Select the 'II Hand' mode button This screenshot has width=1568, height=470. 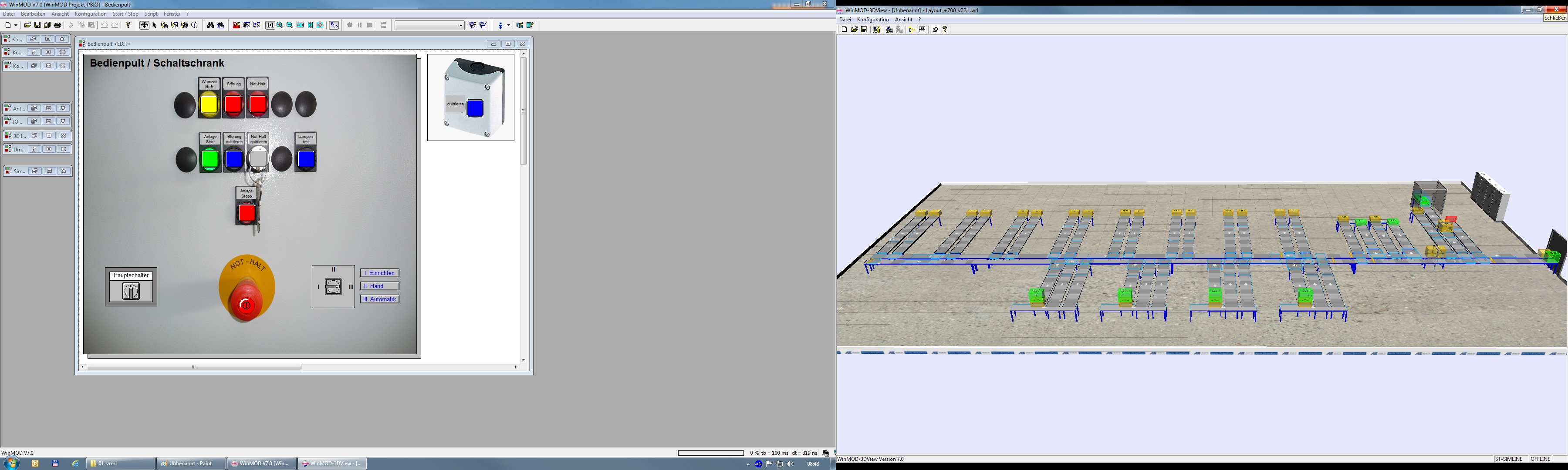coord(379,286)
